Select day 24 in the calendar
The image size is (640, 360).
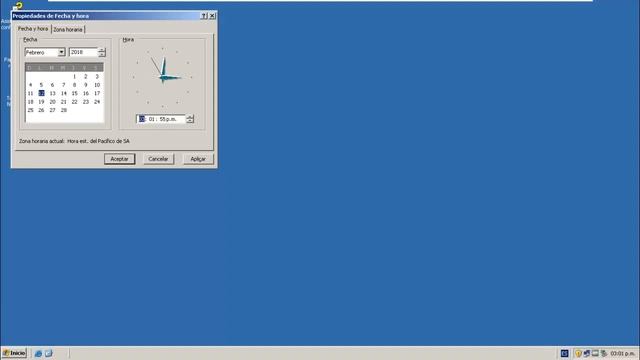point(97,102)
